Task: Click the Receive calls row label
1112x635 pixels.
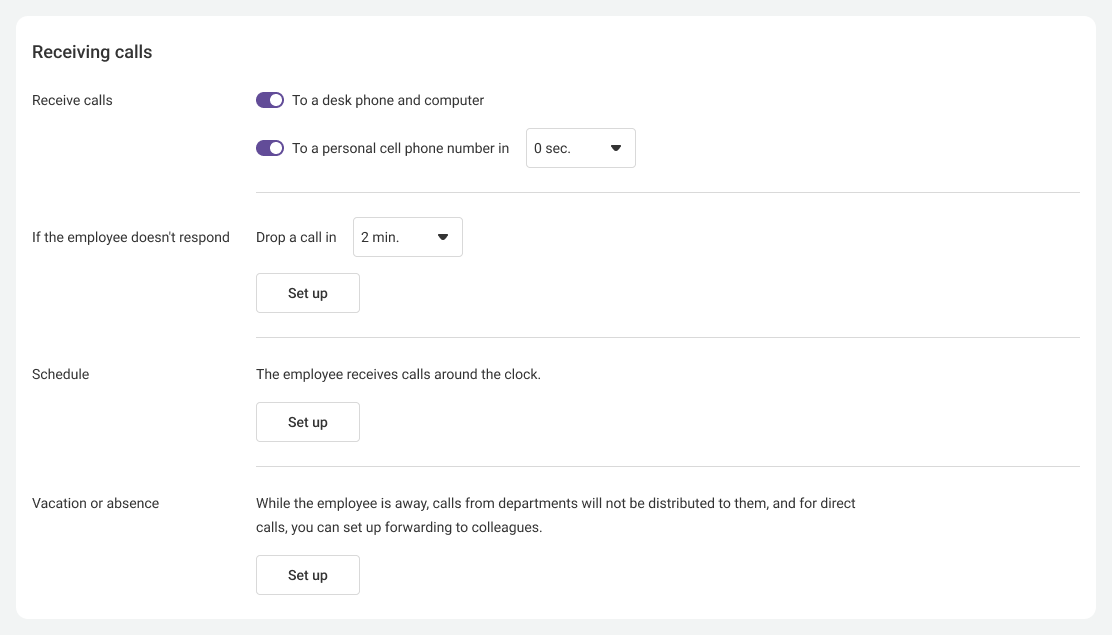Action: (72, 100)
